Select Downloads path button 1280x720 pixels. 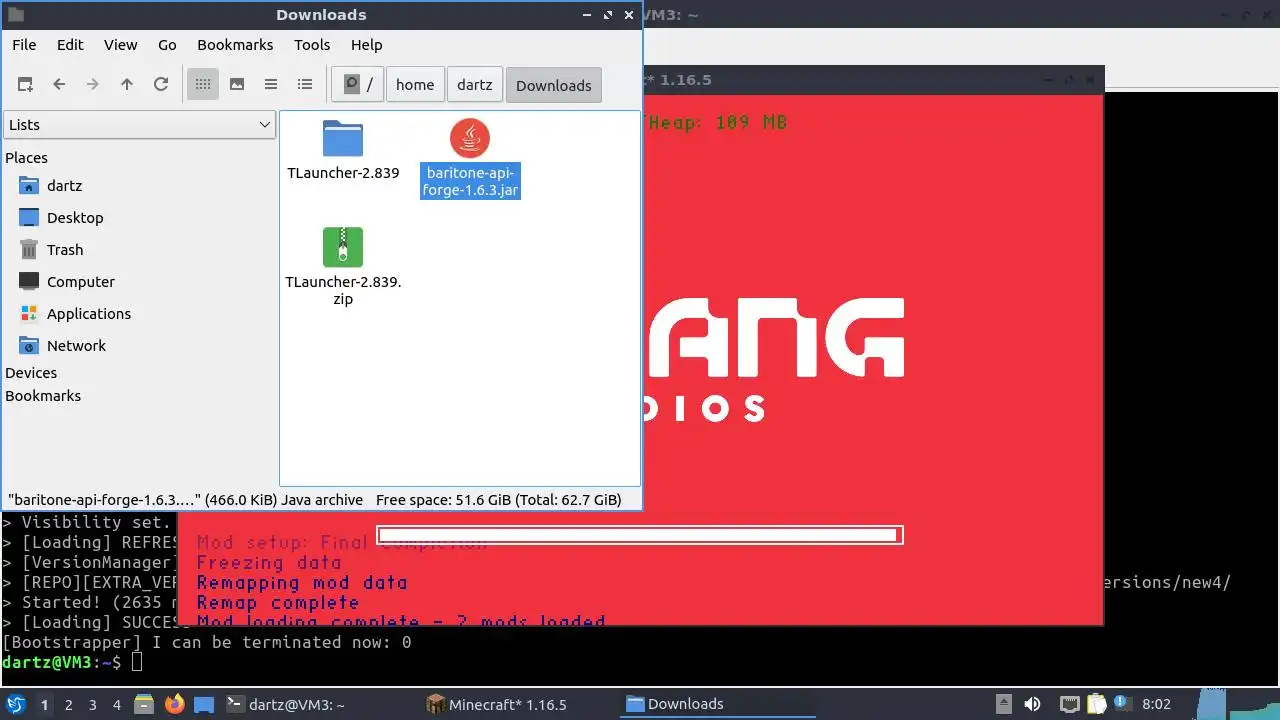point(554,85)
